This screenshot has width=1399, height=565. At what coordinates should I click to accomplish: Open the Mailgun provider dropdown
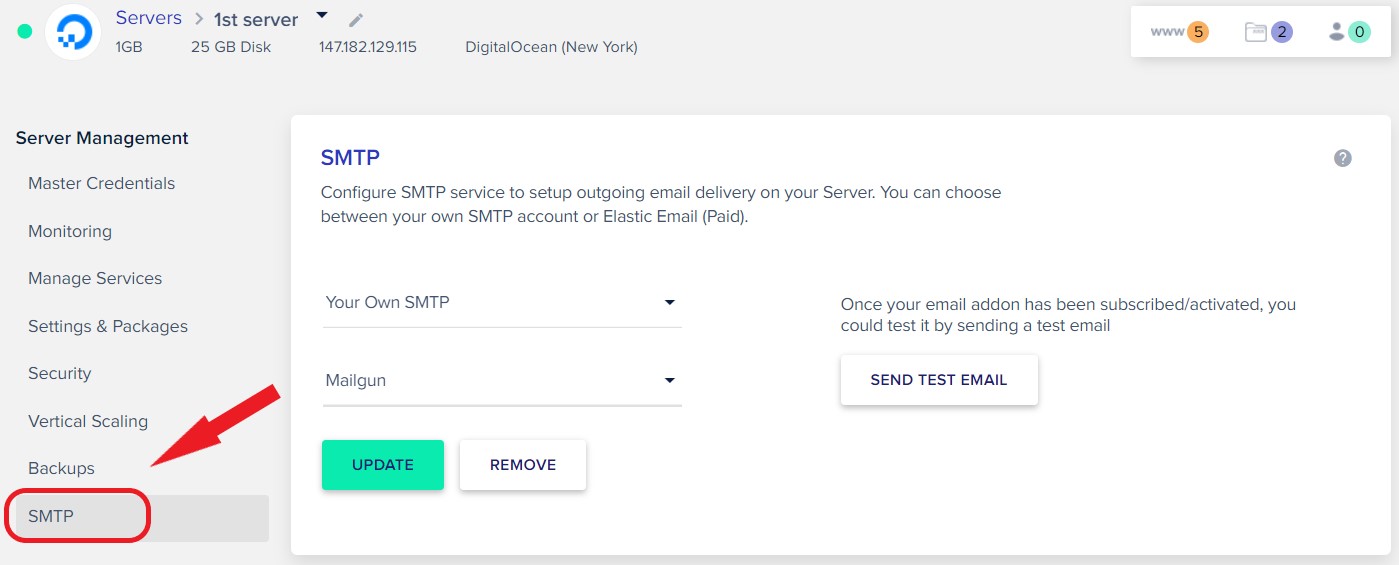coord(502,380)
